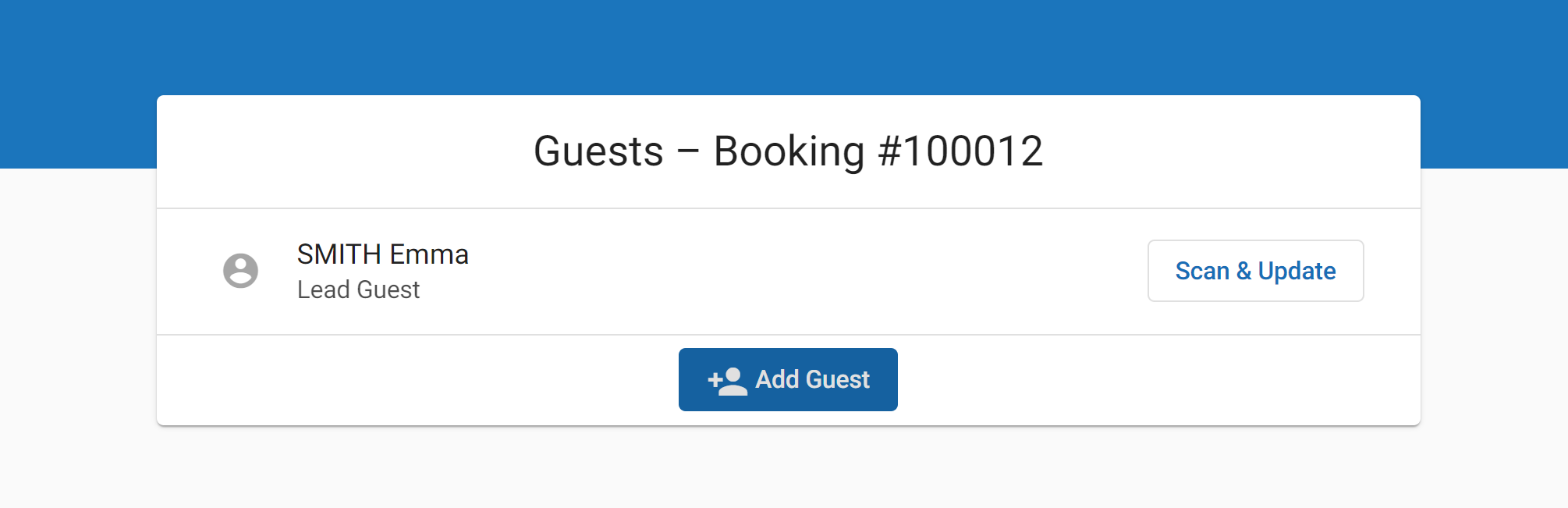This screenshot has height=508, width=1568.
Task: Click the empty middle of Emma's guest row
Action: coord(780,272)
